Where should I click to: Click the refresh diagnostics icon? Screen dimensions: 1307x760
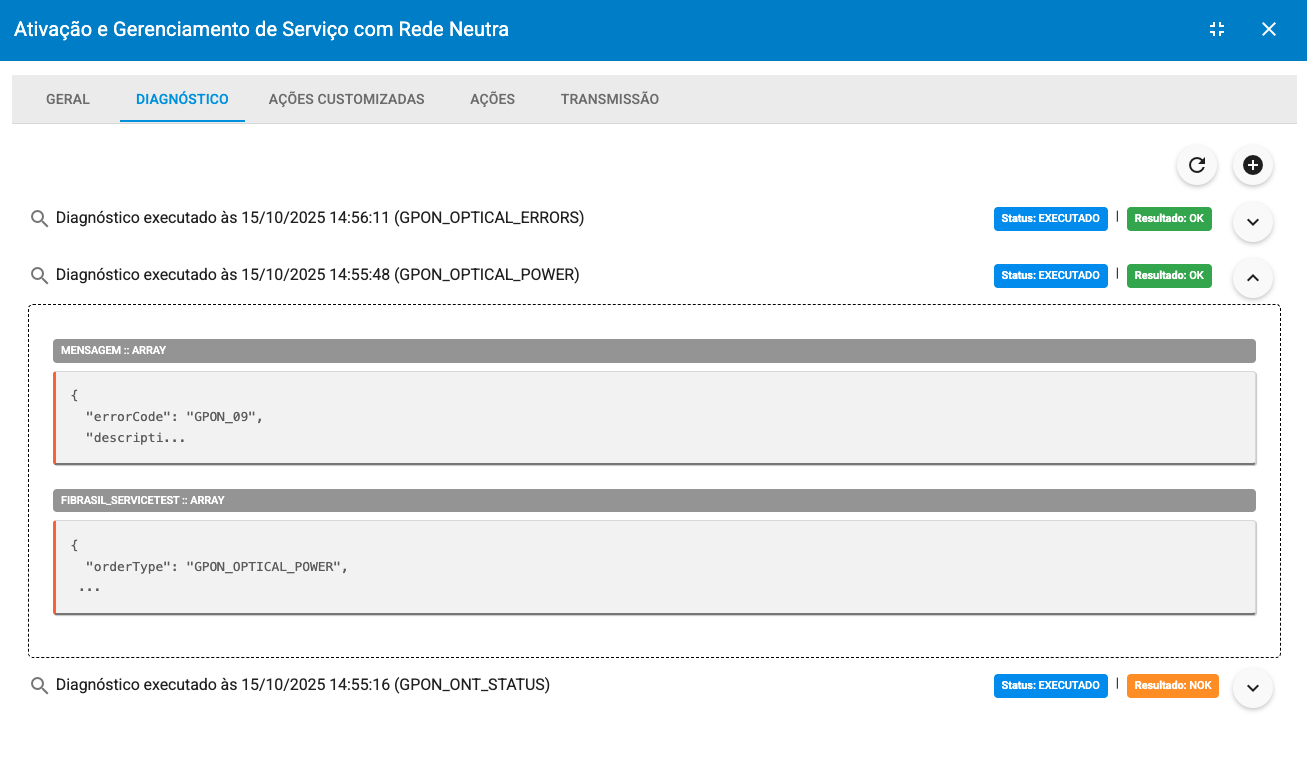pos(1196,165)
